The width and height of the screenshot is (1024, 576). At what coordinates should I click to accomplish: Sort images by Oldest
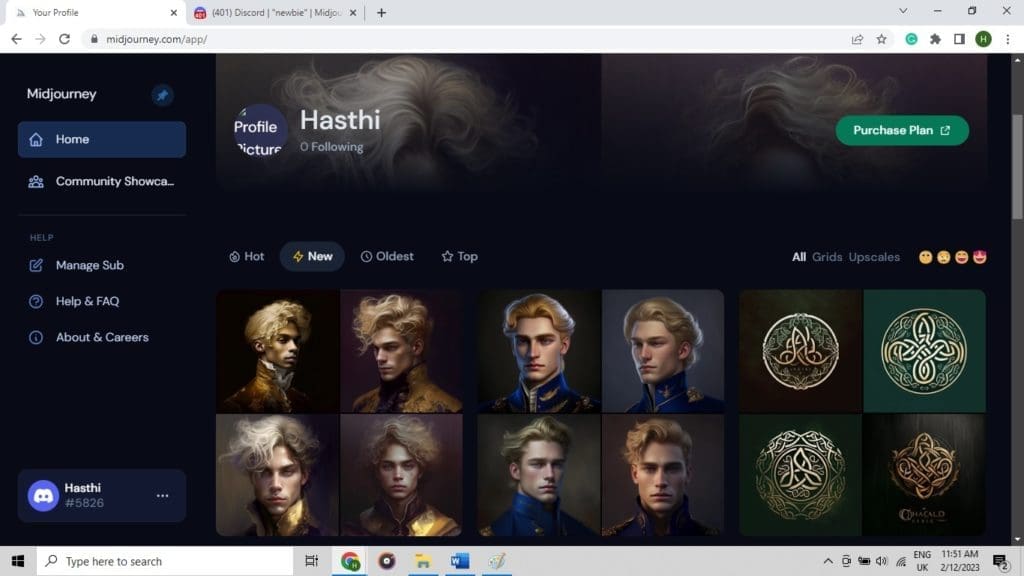click(x=387, y=257)
